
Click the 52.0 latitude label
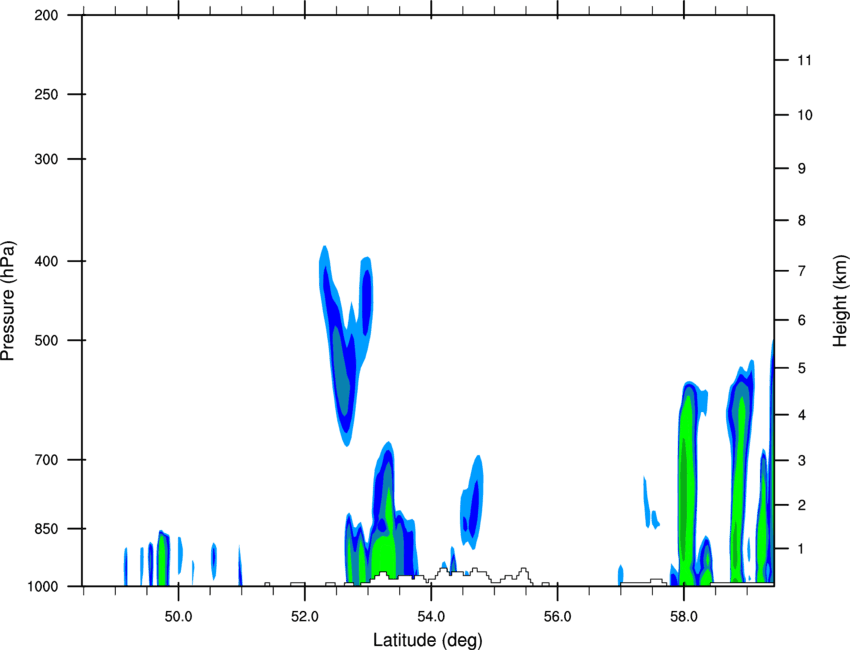(x=305, y=617)
